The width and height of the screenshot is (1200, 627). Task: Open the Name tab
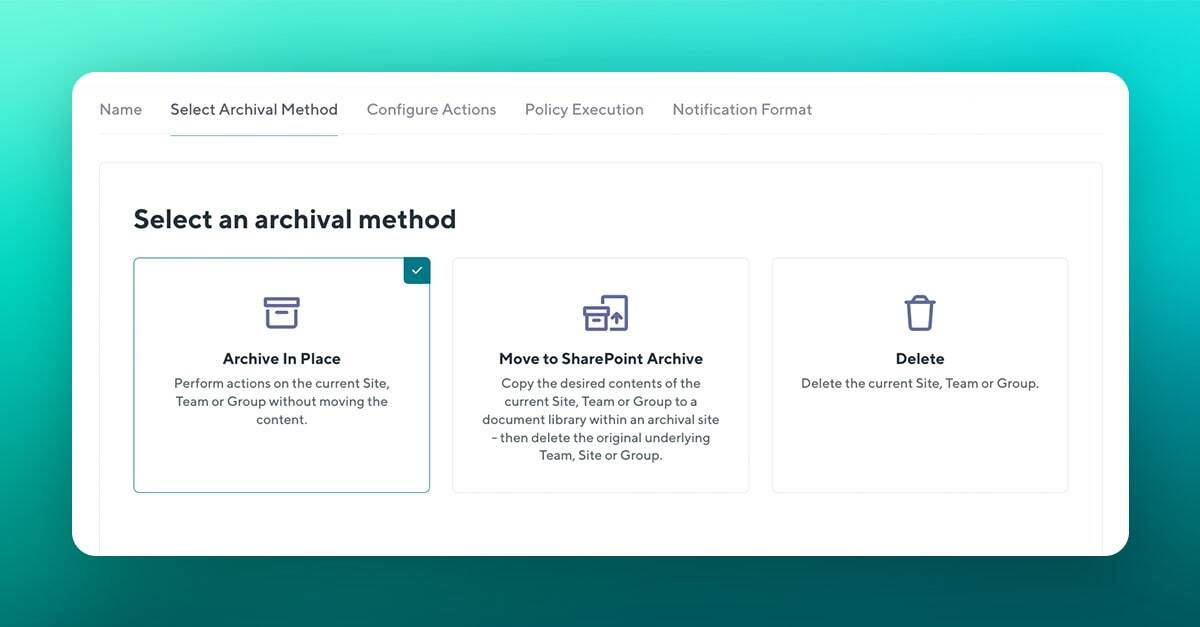(121, 110)
